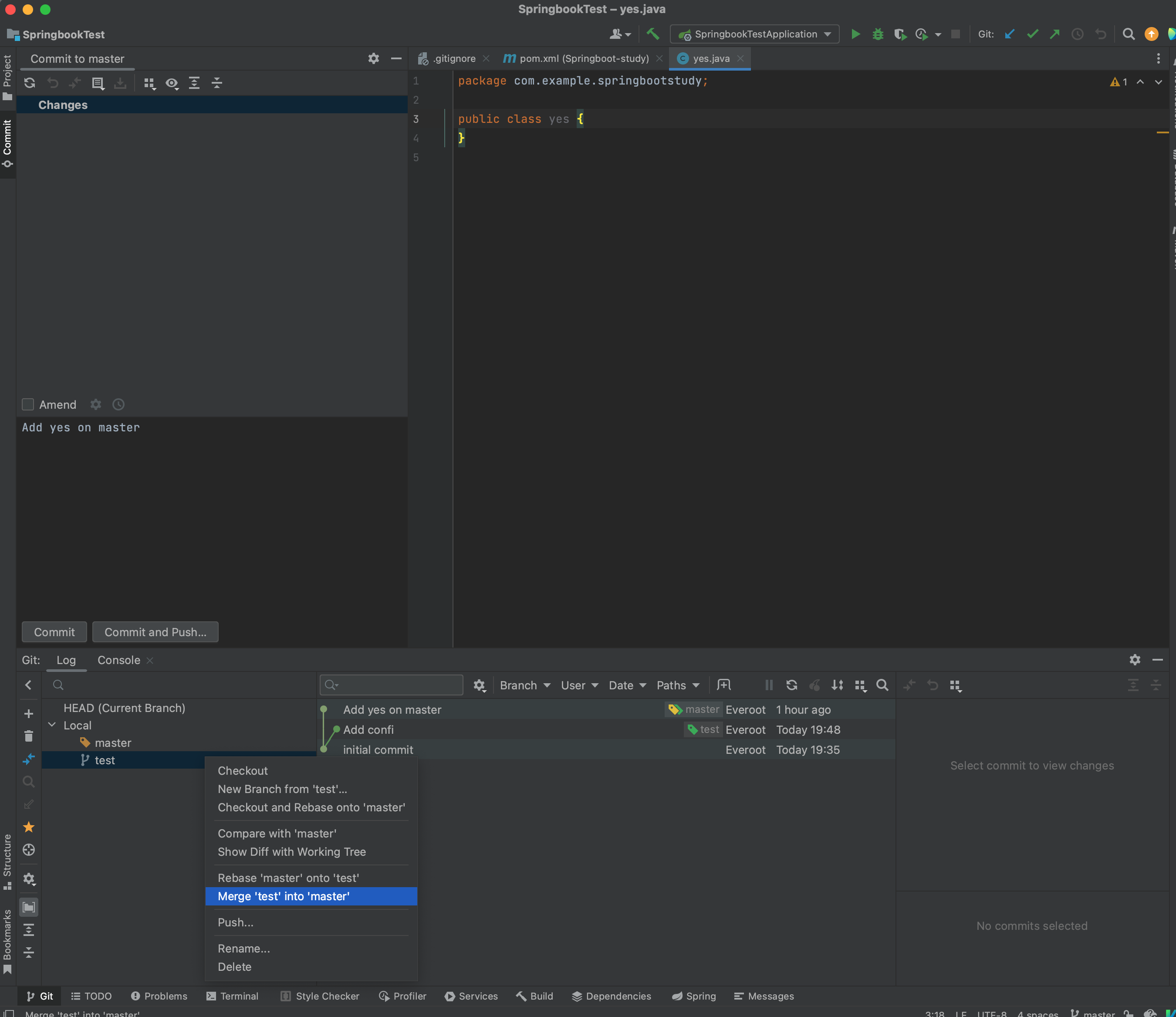Open editor tabs more options menu
This screenshot has height=1017, width=1176.
(x=1159, y=58)
